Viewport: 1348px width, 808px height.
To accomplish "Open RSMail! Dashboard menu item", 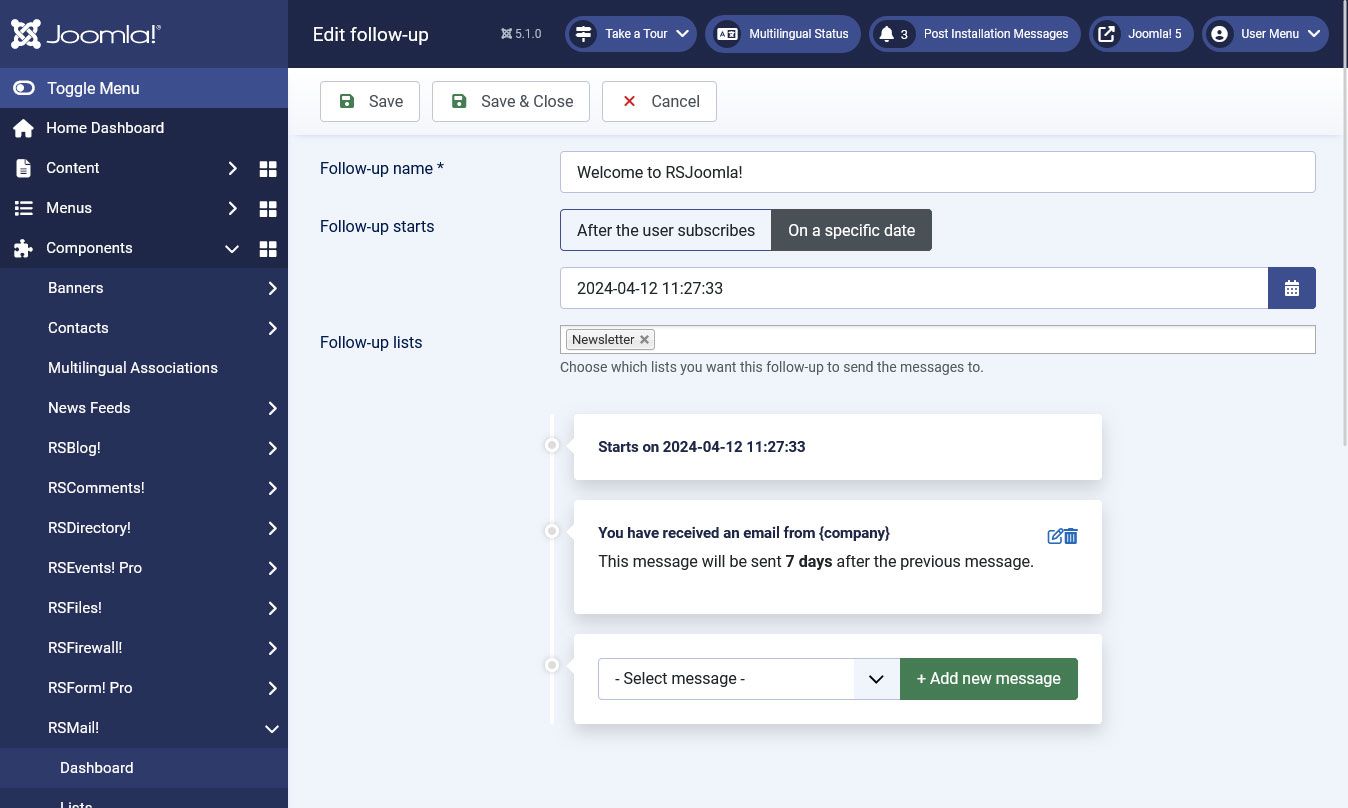I will 144,768.
